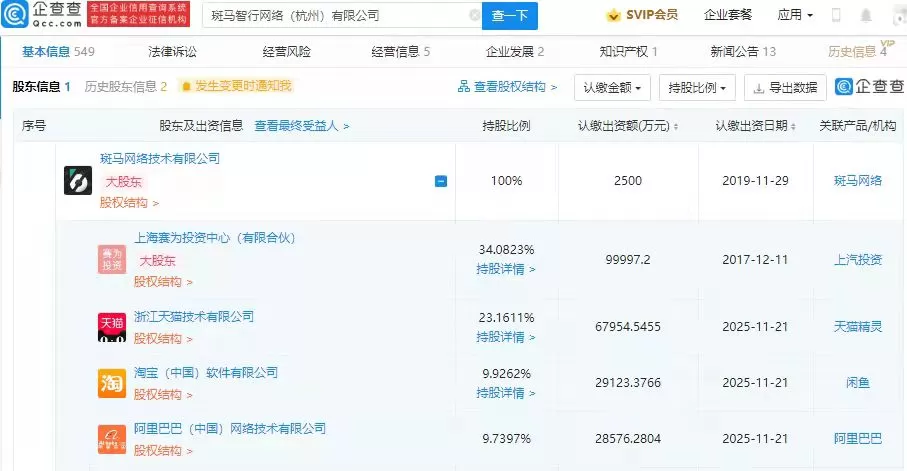Sort by 认缴出资额 column arrows
Image resolution: width=907 pixels, height=471 pixels.
676,127
